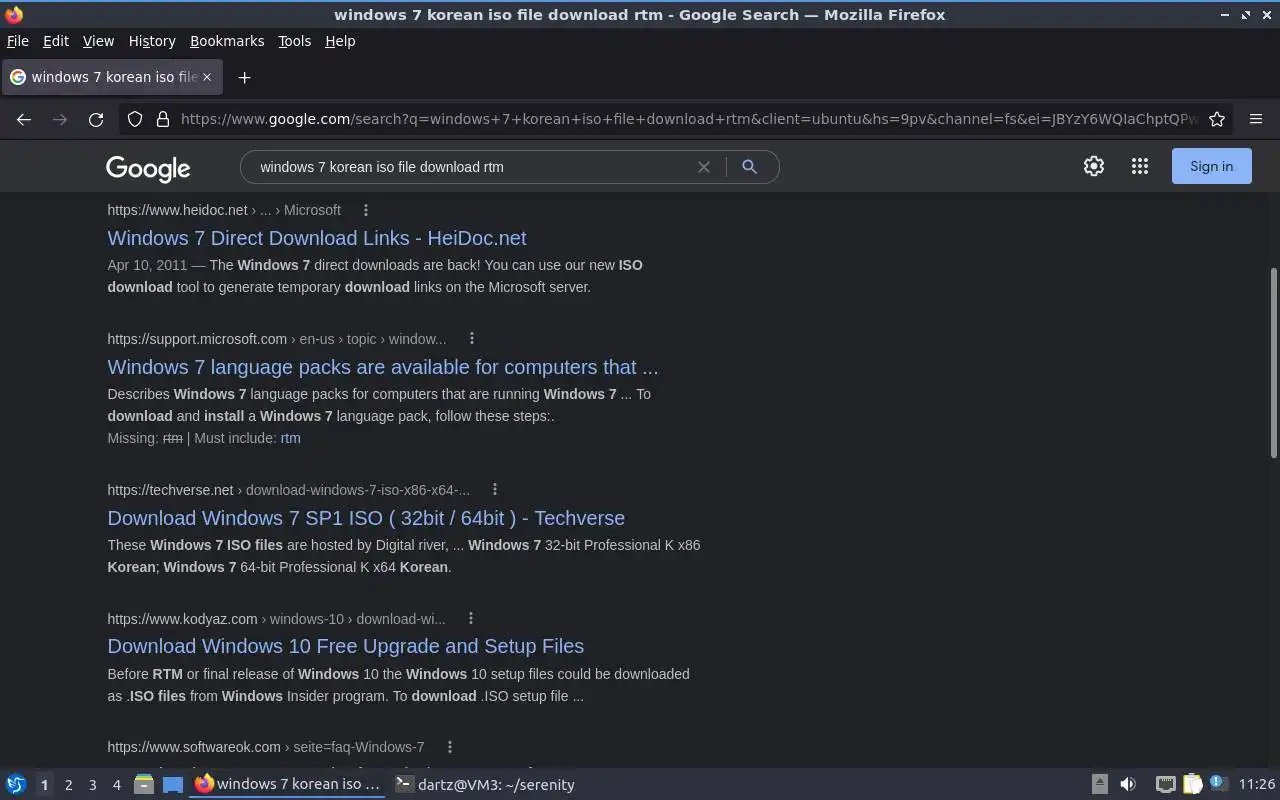The width and height of the screenshot is (1280, 800).
Task: Go back to the previous page
Action: point(24,119)
